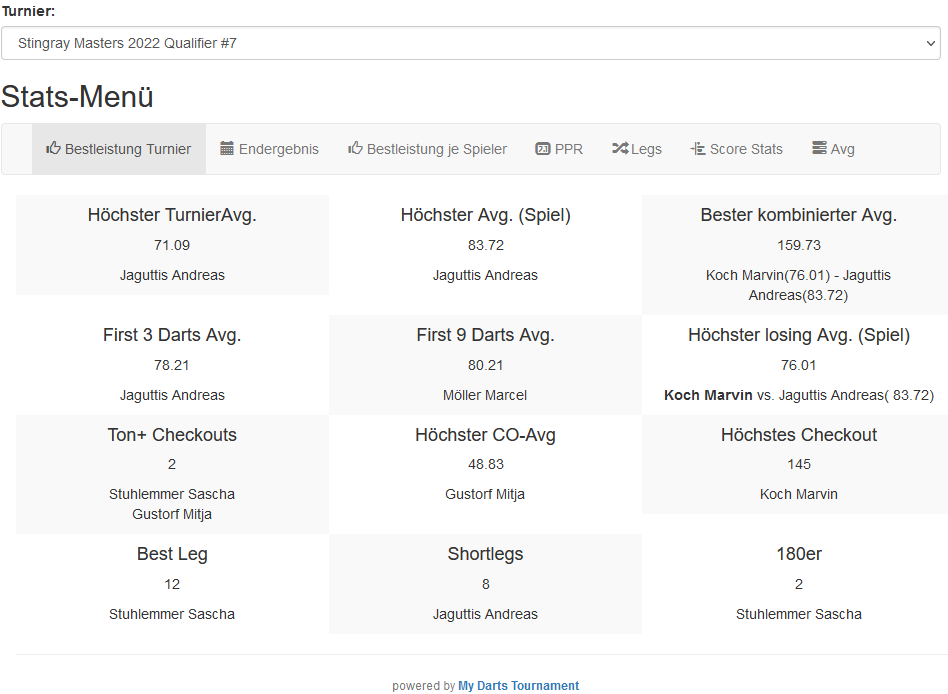This screenshot has height=694, width=948.
Task: Click the stacked bars icon beside Avg
Action: [819, 148]
